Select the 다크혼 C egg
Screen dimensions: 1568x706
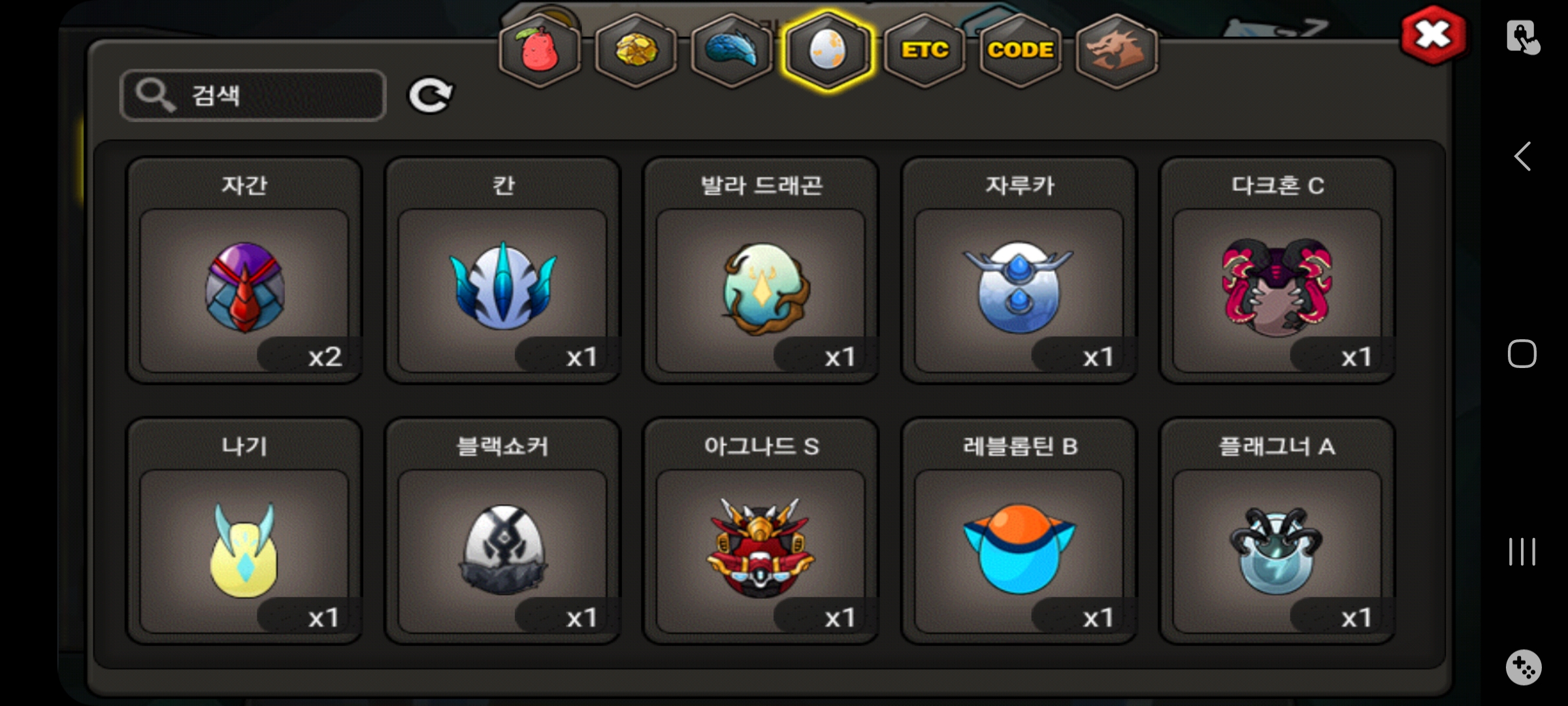[1277, 270]
